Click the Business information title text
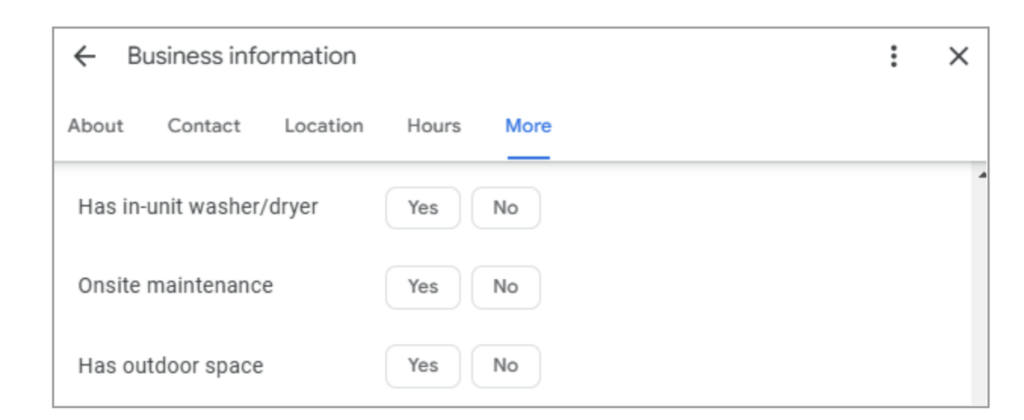 click(x=241, y=57)
